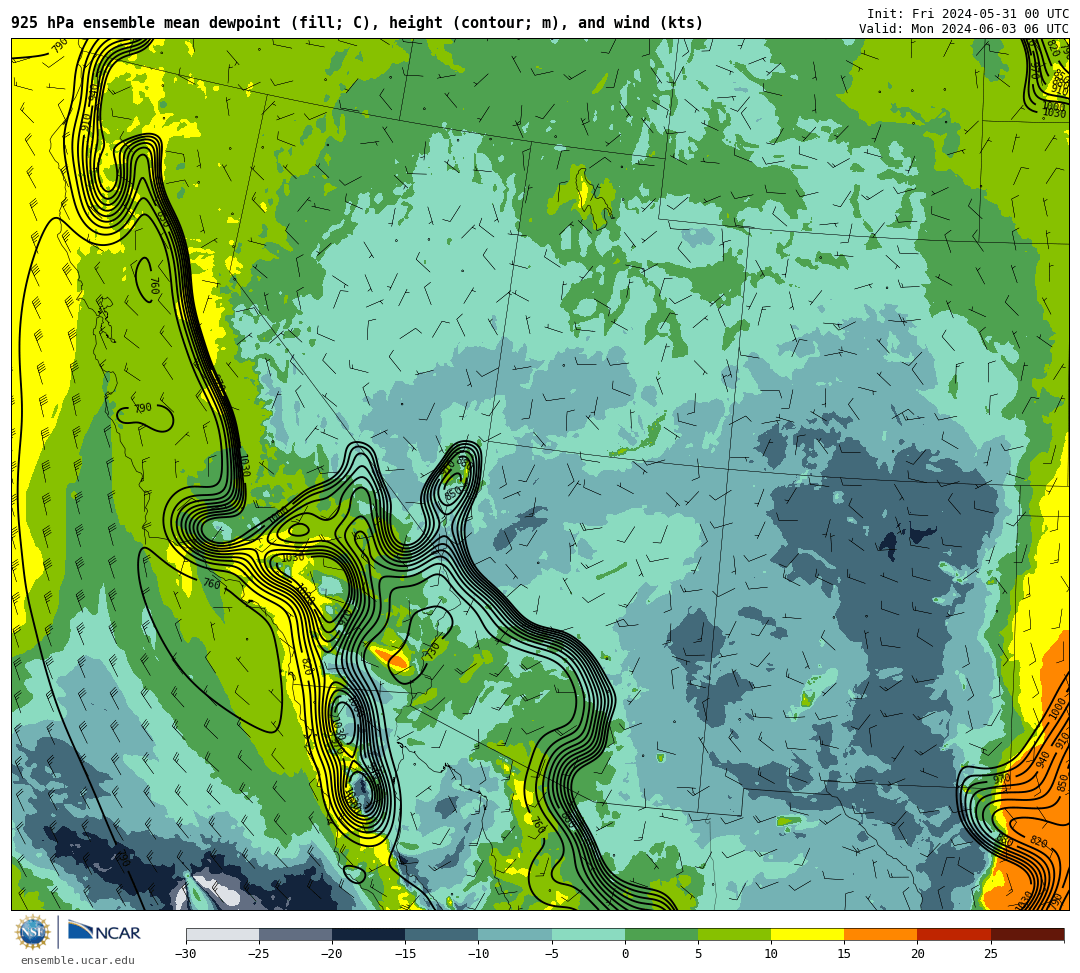Viewport: 1080px width, 973px height.
Task: Click the -10 colorbar tick label
Action: [478, 954]
